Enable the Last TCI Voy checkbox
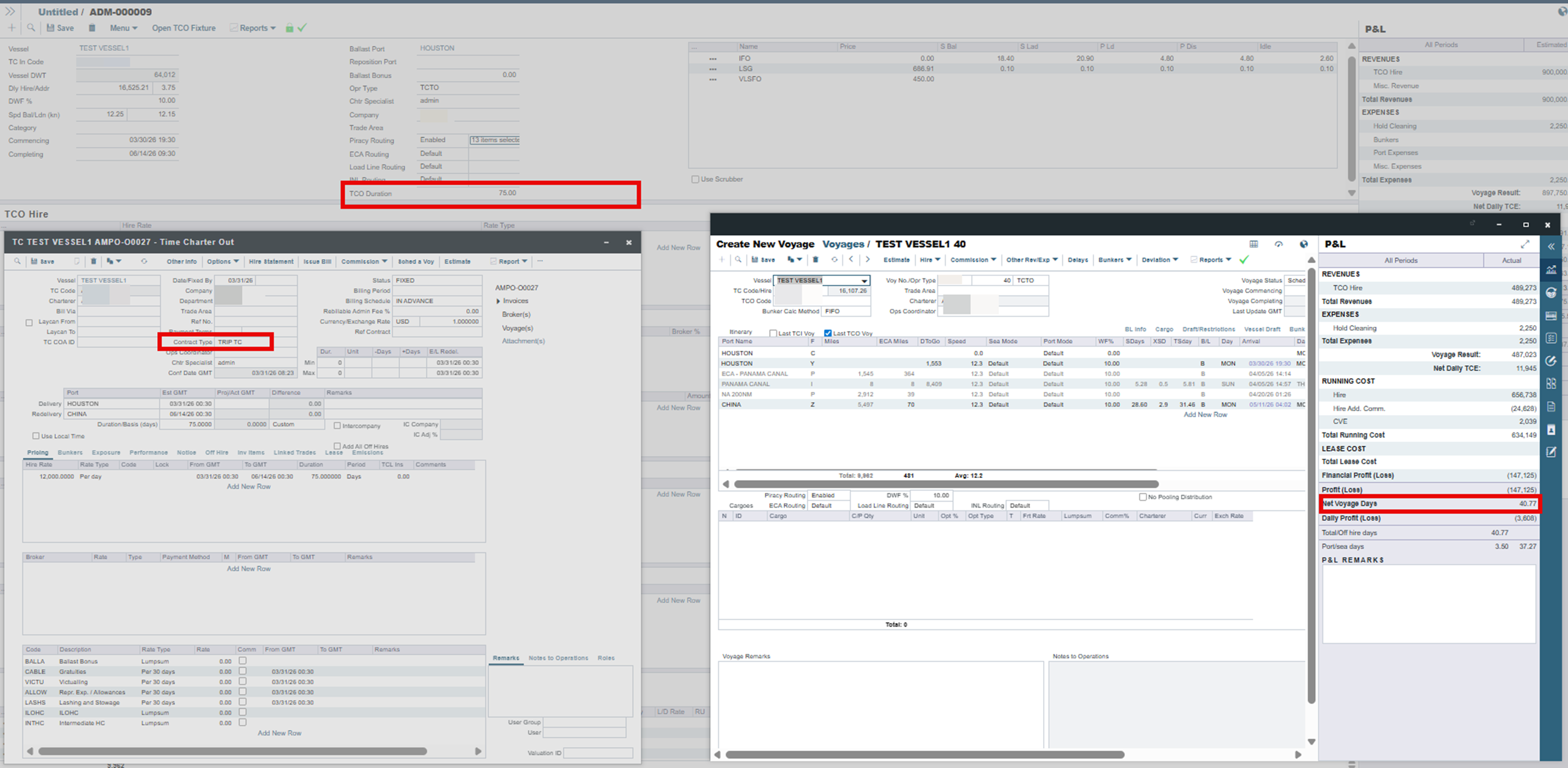1568x768 pixels. pyautogui.click(x=773, y=333)
